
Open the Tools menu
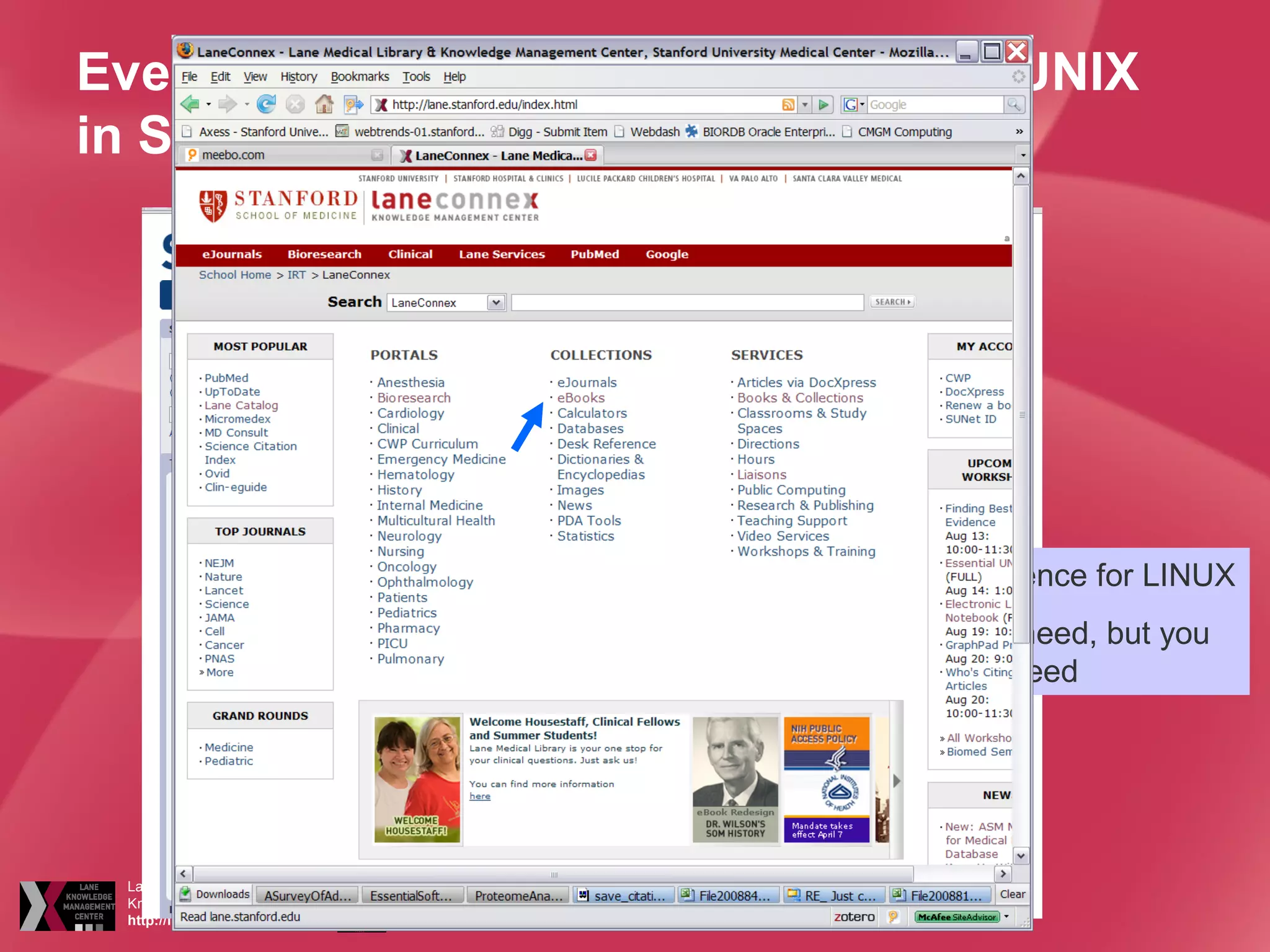[x=416, y=77]
